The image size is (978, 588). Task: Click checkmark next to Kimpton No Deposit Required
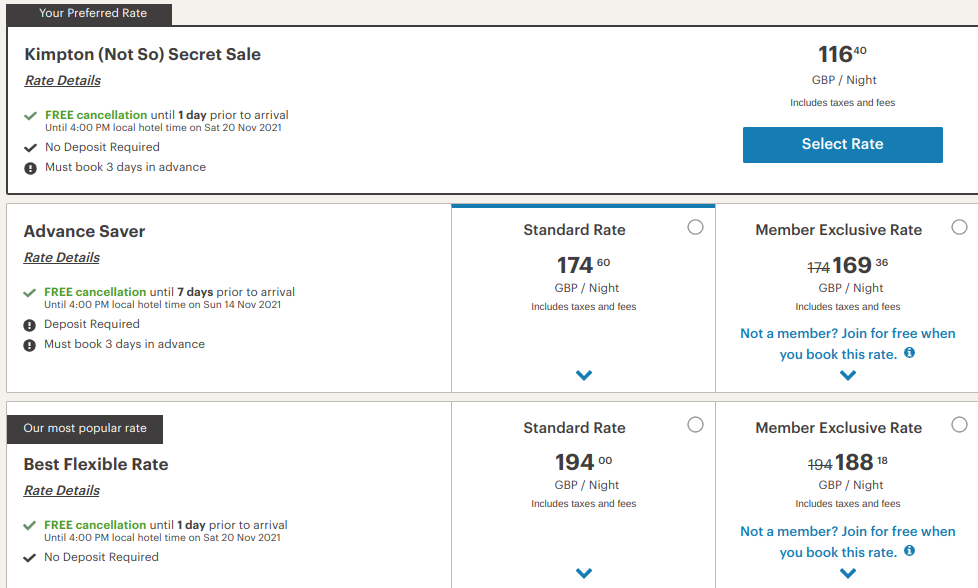click(31, 148)
